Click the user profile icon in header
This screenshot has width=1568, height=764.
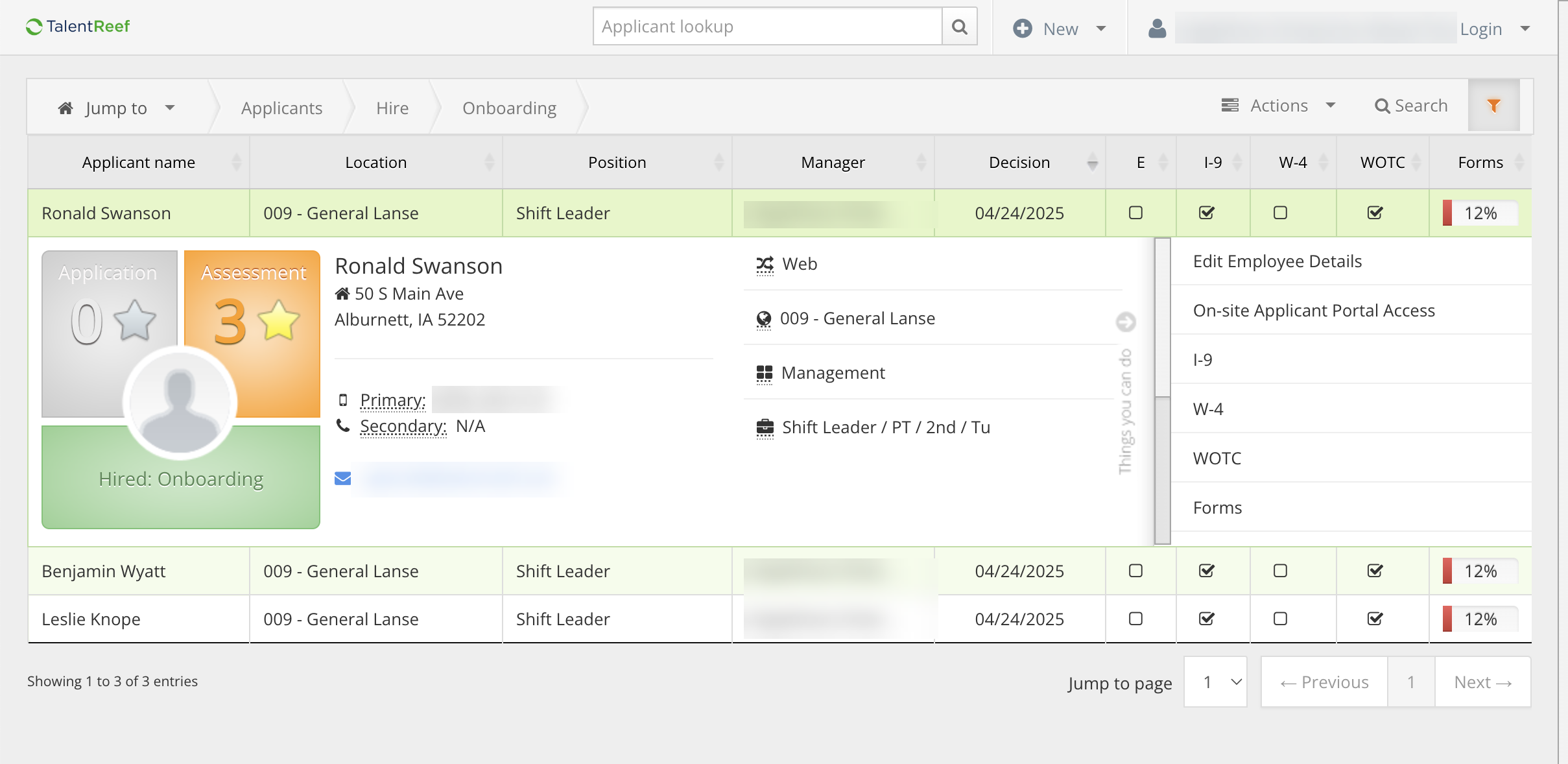(x=1158, y=29)
